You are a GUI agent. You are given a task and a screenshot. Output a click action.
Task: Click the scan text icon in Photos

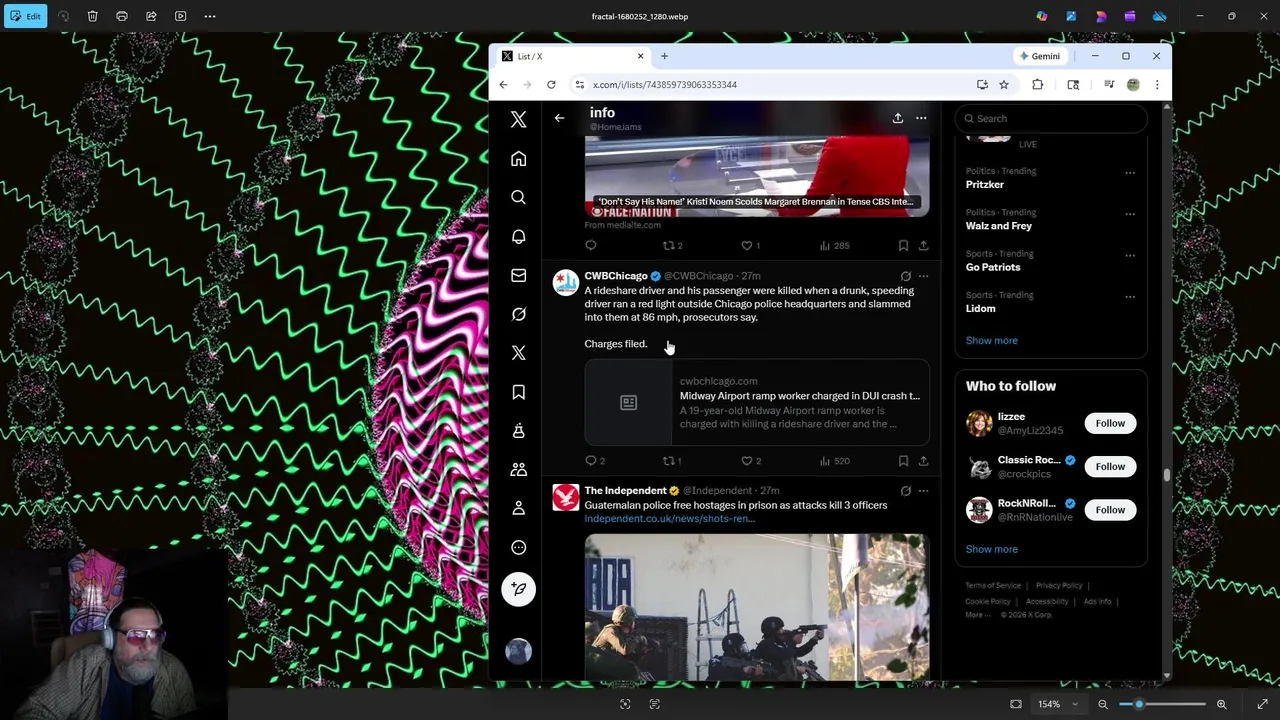pos(654,704)
